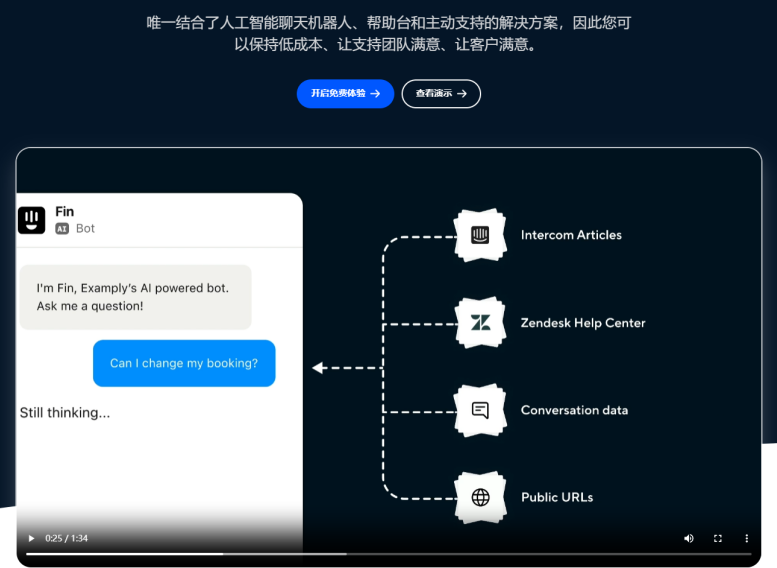Seek using the video progress bar
The height and width of the screenshot is (568, 777).
[x=389, y=554]
